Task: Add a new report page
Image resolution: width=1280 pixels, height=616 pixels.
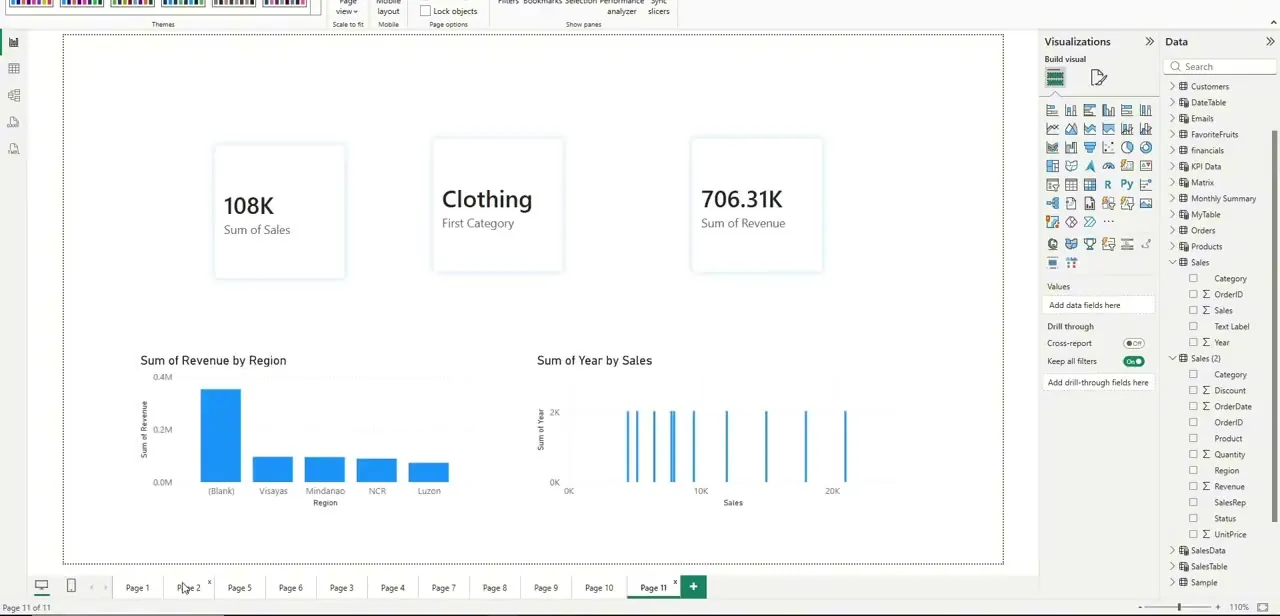Action: (693, 587)
